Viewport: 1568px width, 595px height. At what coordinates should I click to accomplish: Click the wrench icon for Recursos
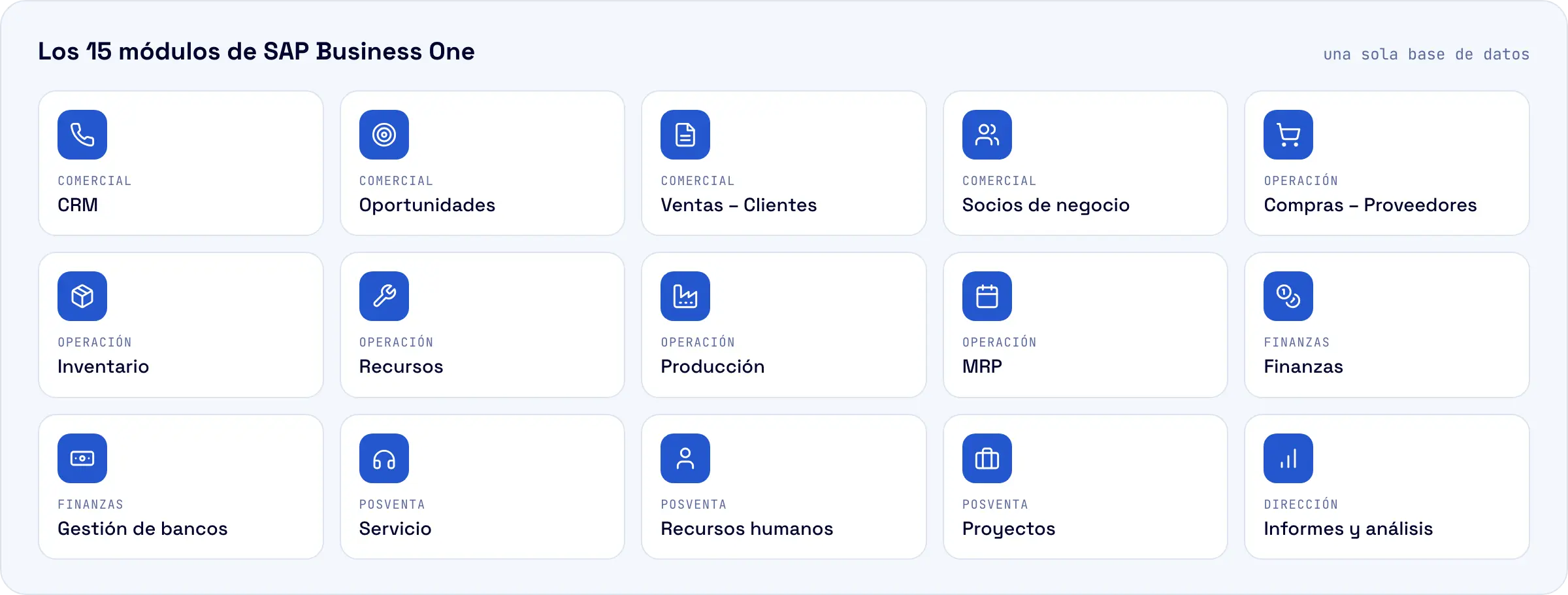[384, 296]
